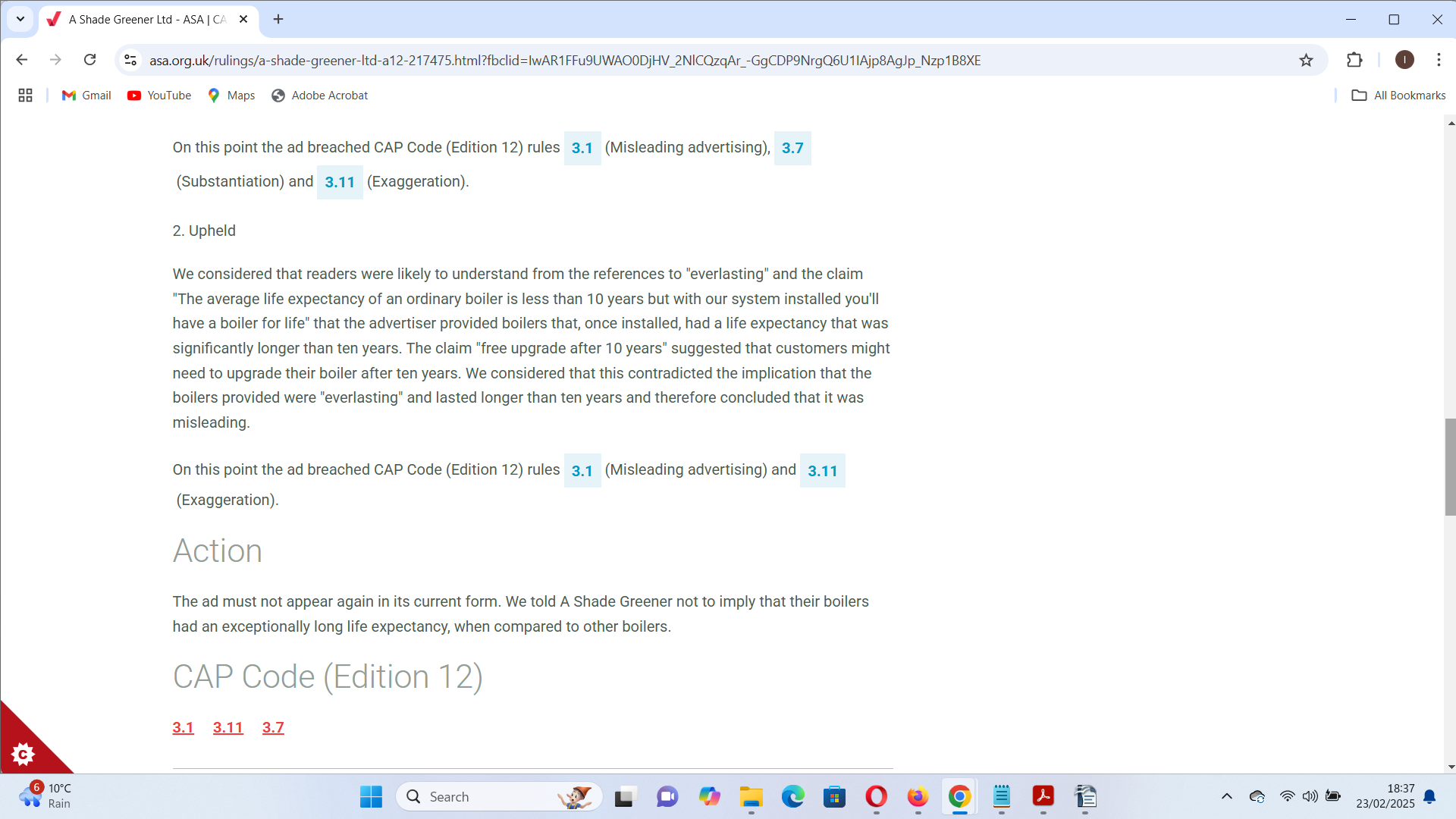Open the Chrome apps grid icon
This screenshot has height=819, width=1456.
point(25,95)
